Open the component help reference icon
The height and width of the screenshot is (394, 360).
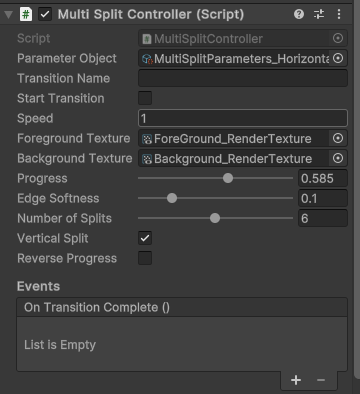(x=299, y=14)
